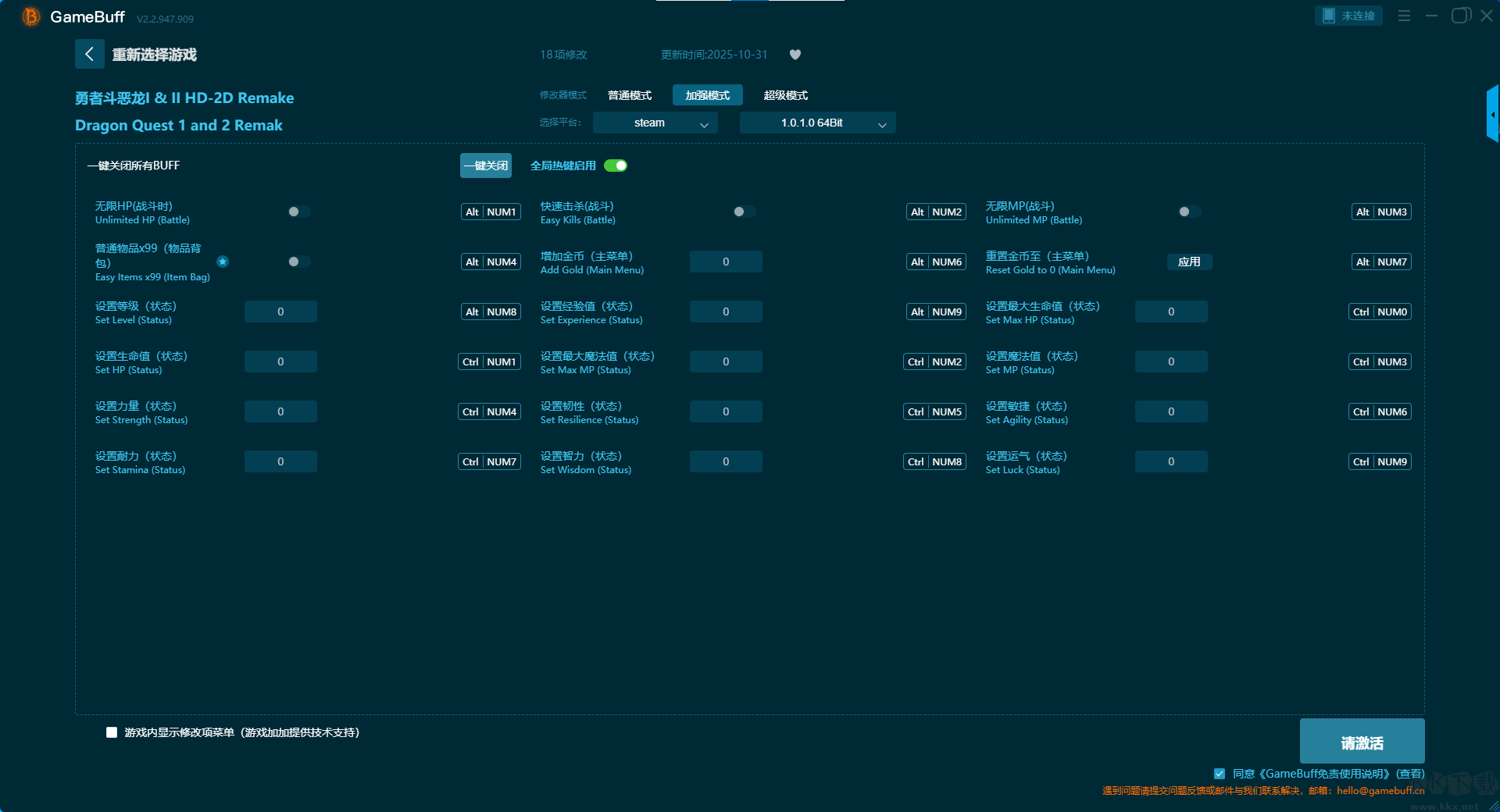Open the steam platform dropdown
The image size is (1500, 812).
(655, 123)
